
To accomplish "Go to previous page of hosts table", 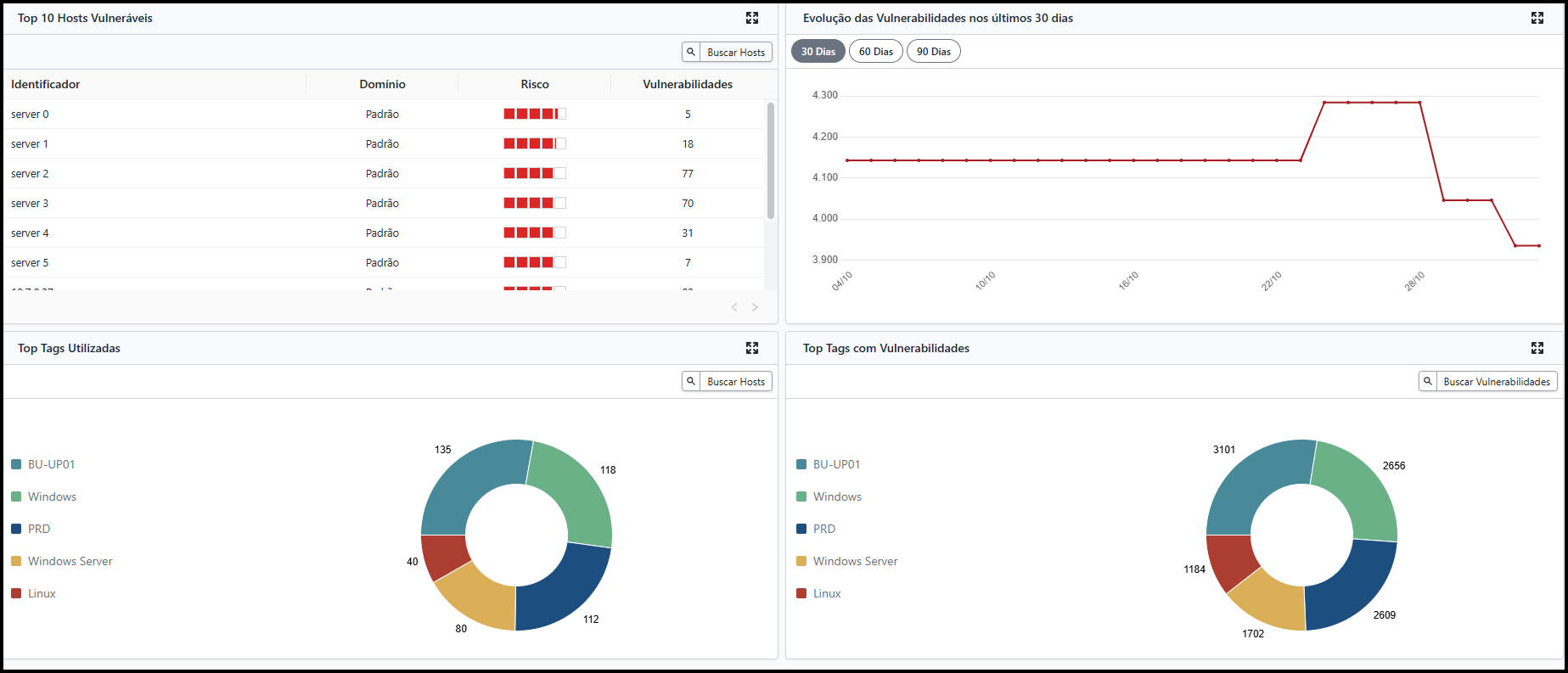I will click(734, 307).
